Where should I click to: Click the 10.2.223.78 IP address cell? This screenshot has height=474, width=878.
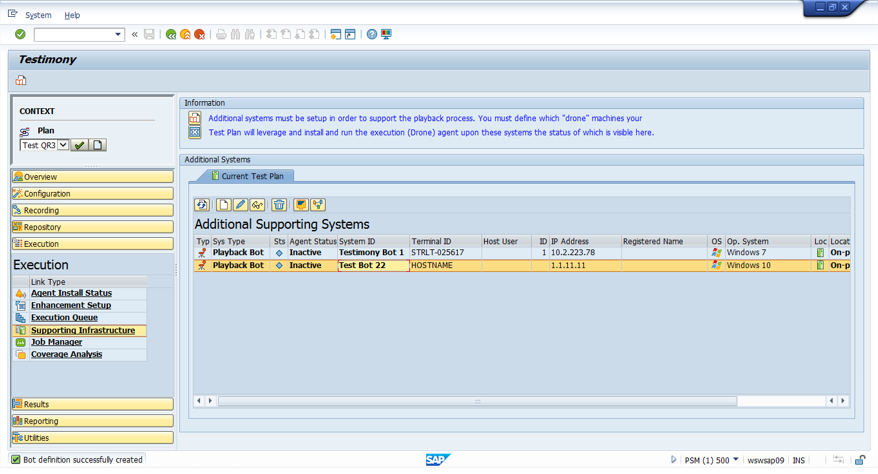coord(585,253)
